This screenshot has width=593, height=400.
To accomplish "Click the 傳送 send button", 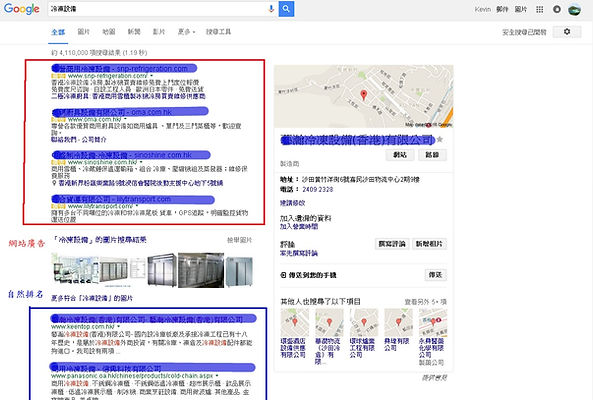I will 435,275.
